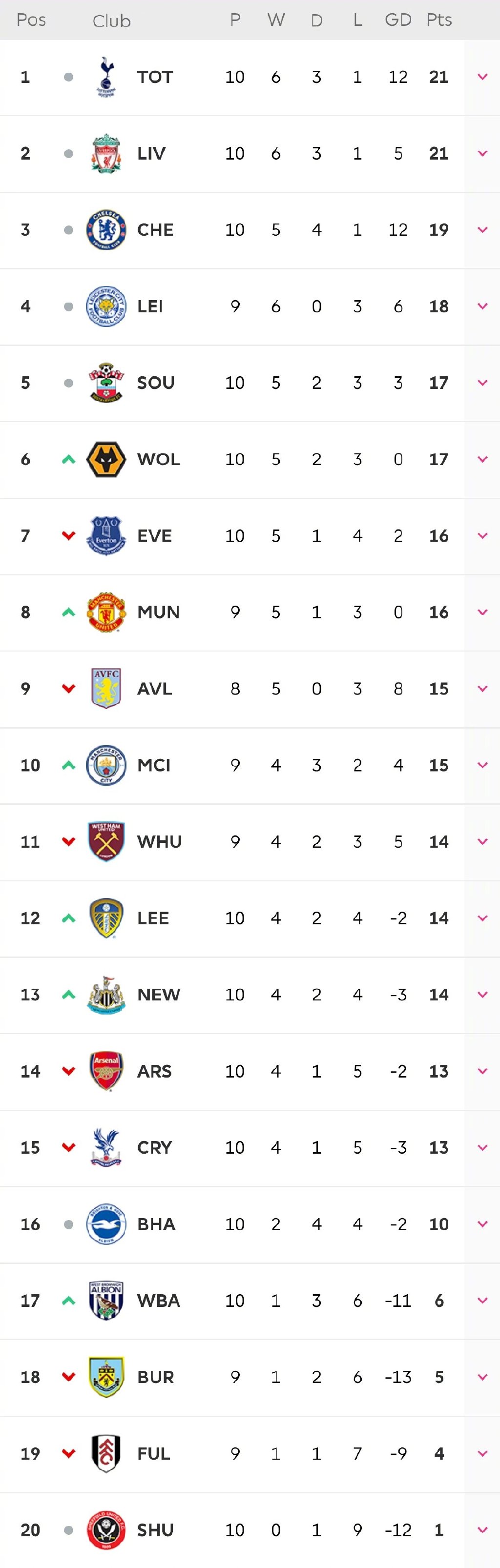Select the Arsenal cannon crest
This screenshot has height=1568, width=500.
(106, 1071)
